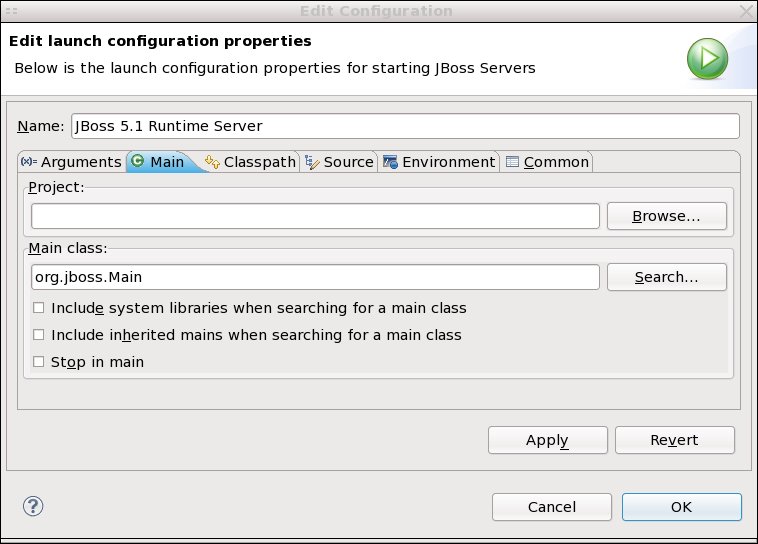Focus the Name field with JBoss 5.1 Runtime Server
The width and height of the screenshot is (758, 544).
405,126
